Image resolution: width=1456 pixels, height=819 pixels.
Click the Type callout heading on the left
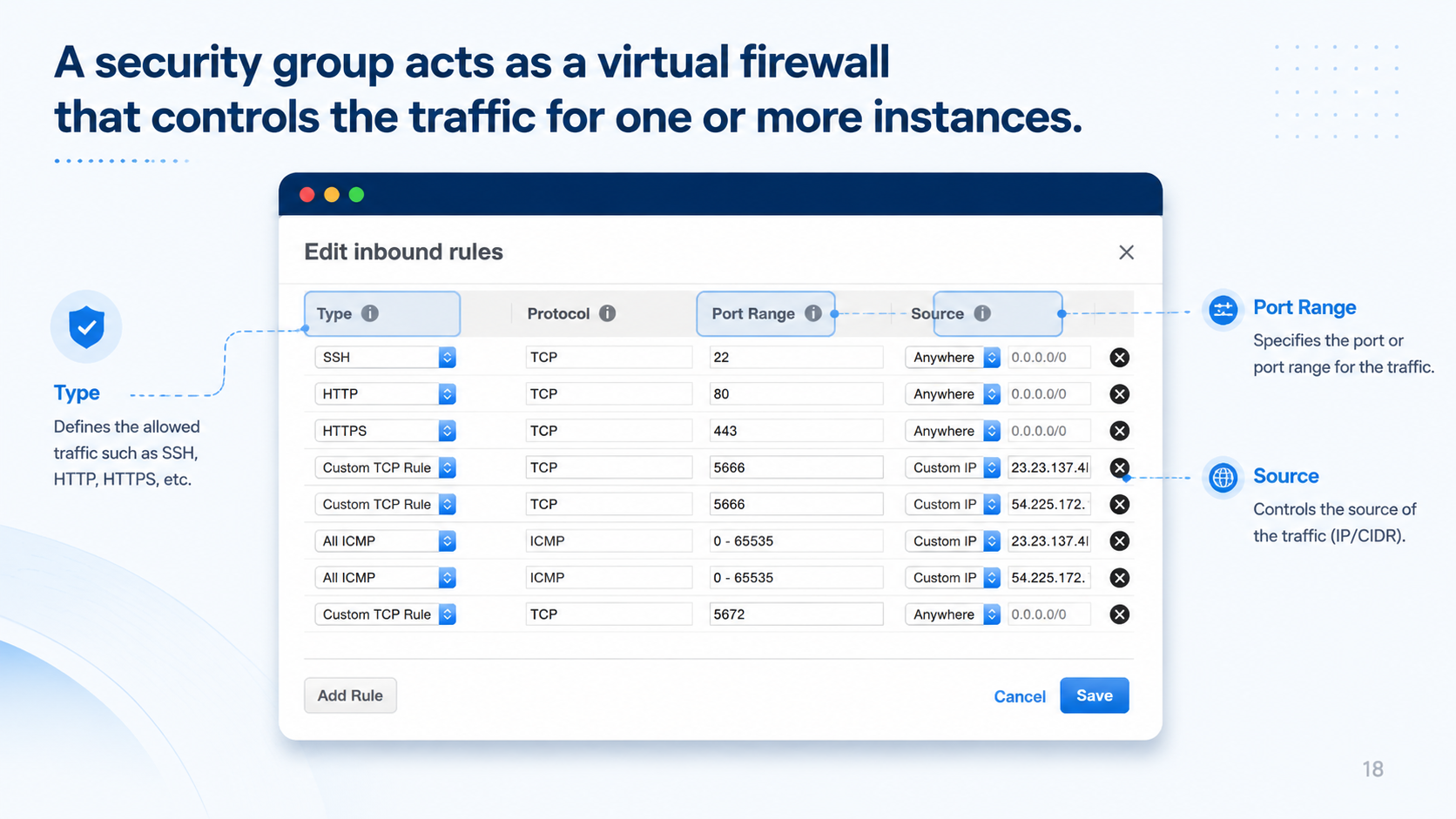click(77, 393)
